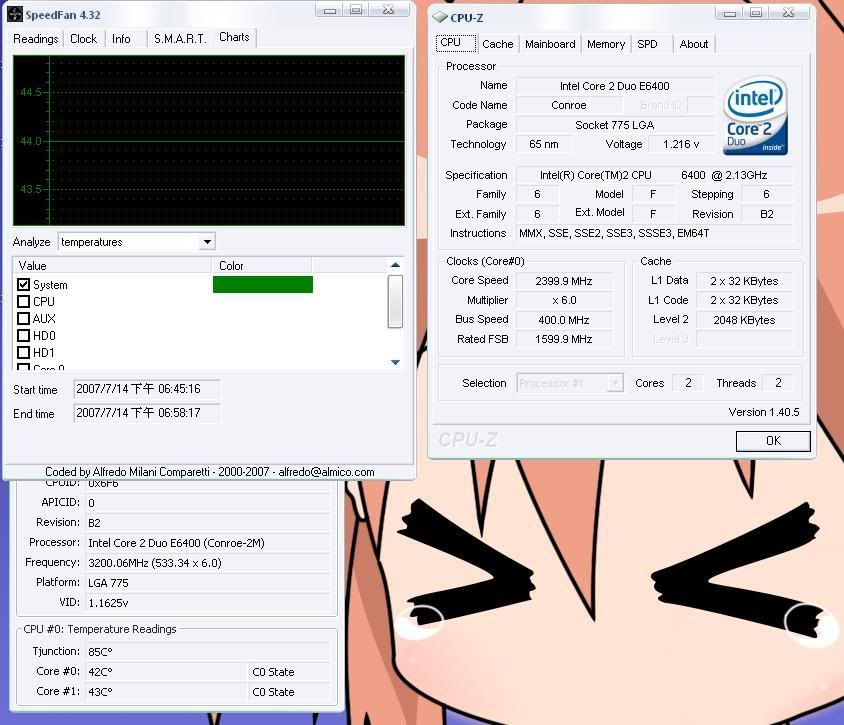Click the CPU-Z app icon in title bar
The height and width of the screenshot is (725, 844).
click(440, 17)
